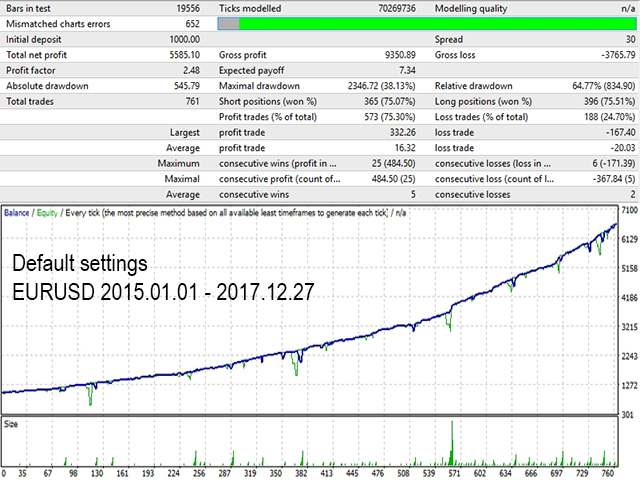Click consecutive profit value 484.50 (25)
The width and height of the screenshot is (640, 480).
coord(393,179)
